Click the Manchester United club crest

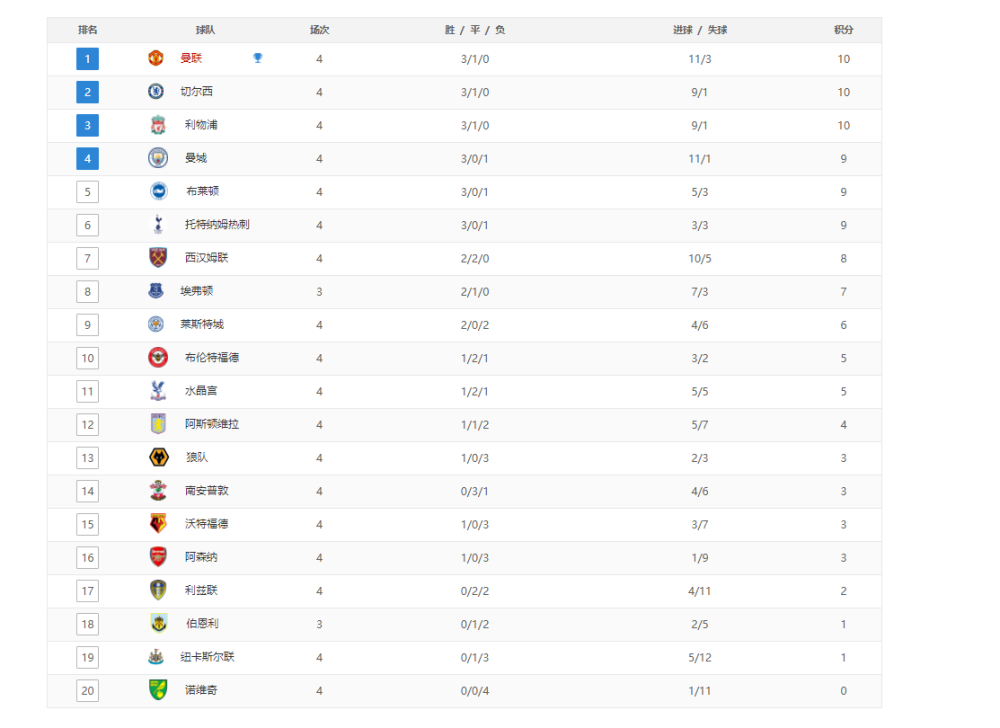pos(156,59)
